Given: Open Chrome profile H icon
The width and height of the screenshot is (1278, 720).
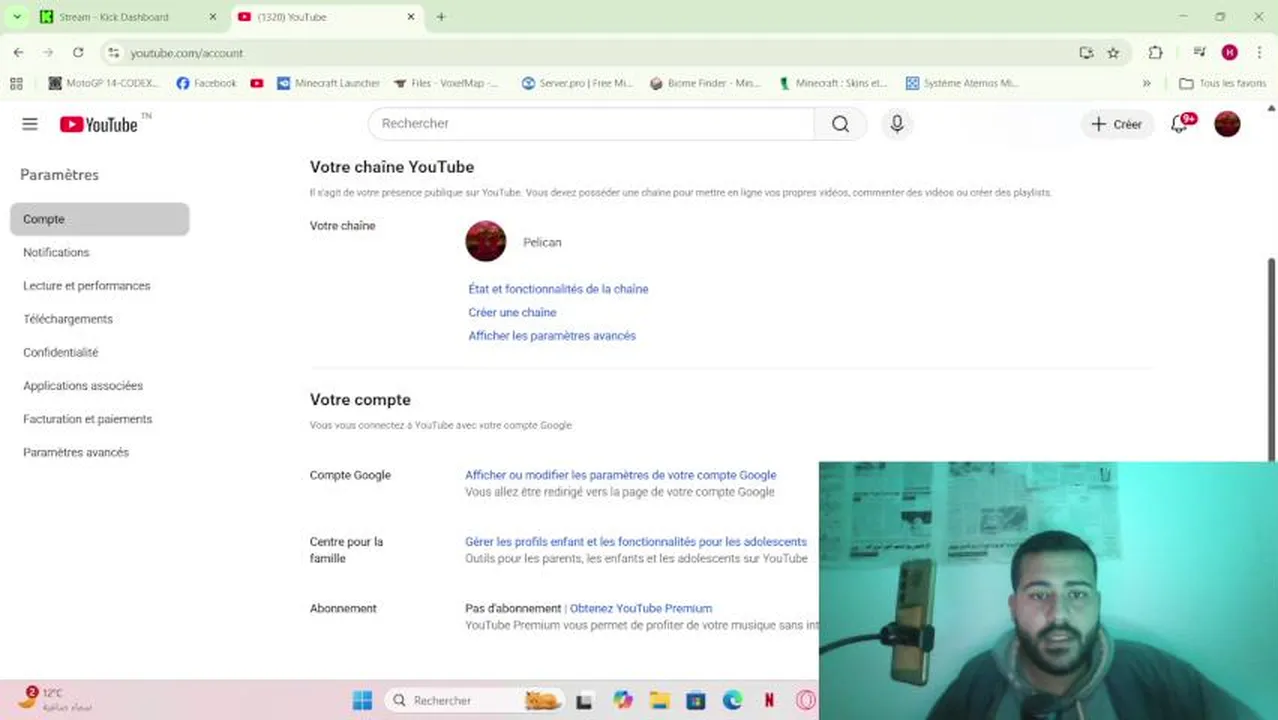Looking at the screenshot, I should click(x=1230, y=53).
